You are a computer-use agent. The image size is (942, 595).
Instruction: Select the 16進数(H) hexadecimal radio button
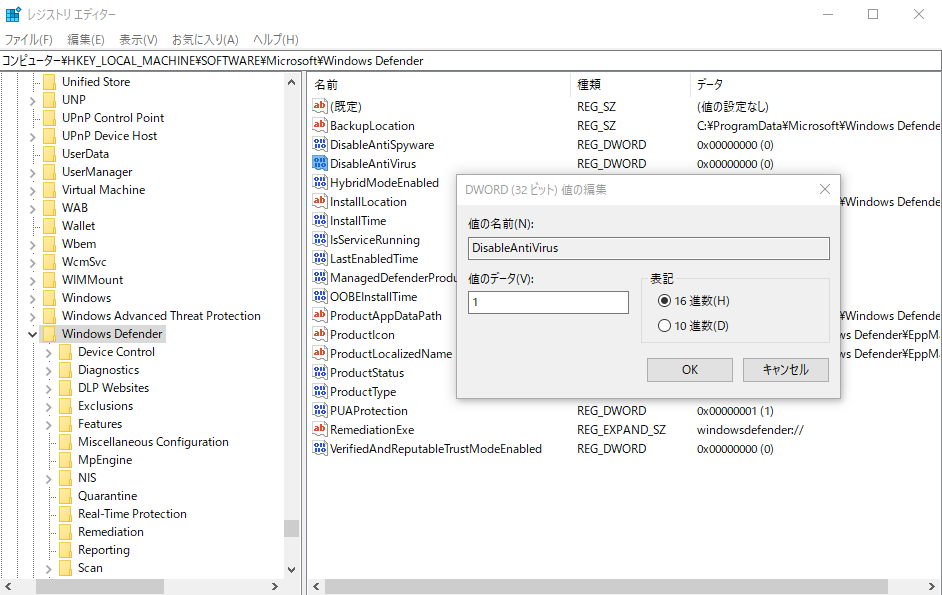[664, 301]
